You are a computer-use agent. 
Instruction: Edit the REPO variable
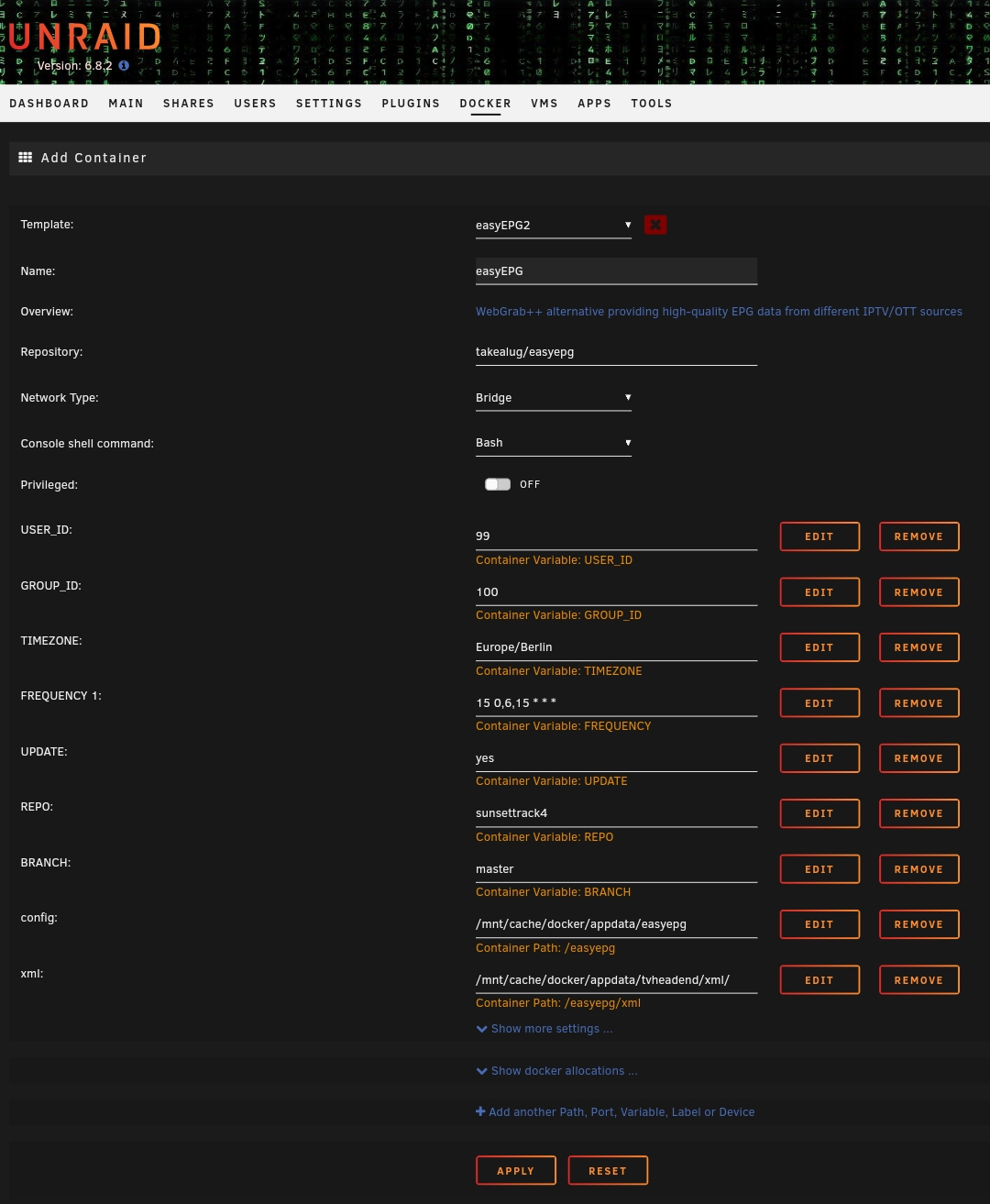[819, 813]
